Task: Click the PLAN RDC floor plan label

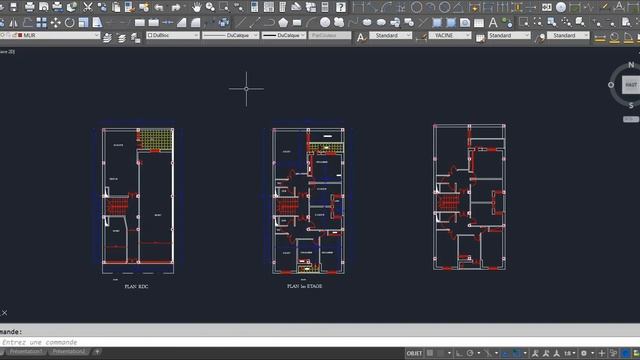Action: (136, 287)
